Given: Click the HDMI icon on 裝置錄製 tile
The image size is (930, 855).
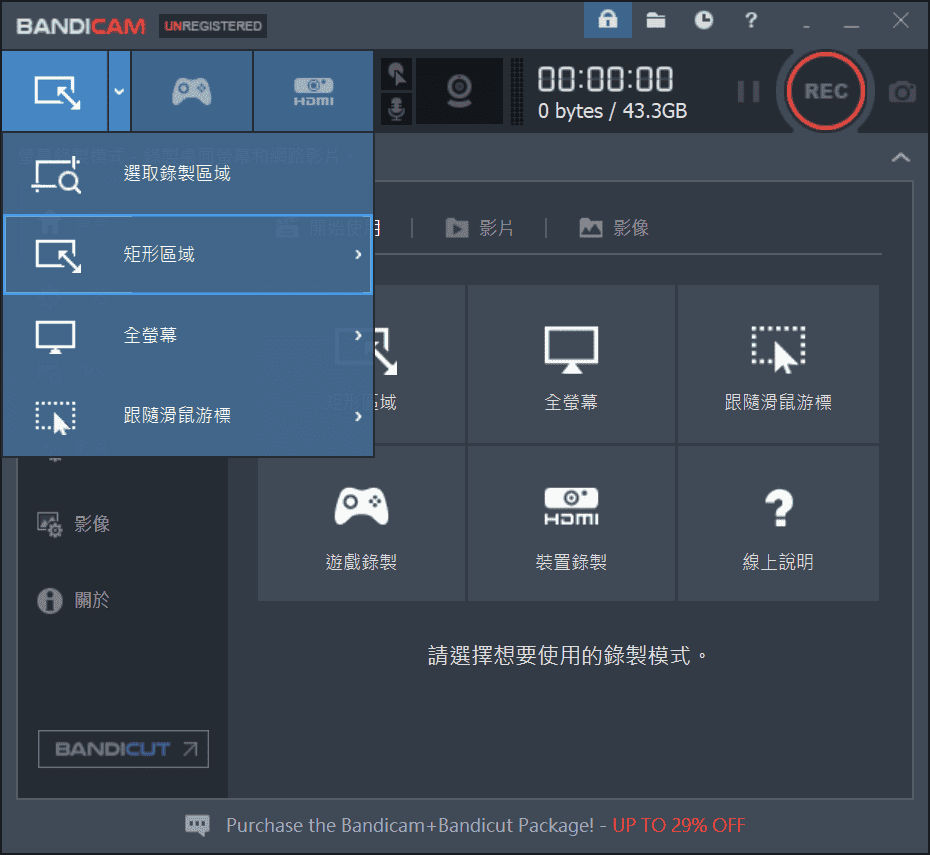Looking at the screenshot, I should pos(571,506).
